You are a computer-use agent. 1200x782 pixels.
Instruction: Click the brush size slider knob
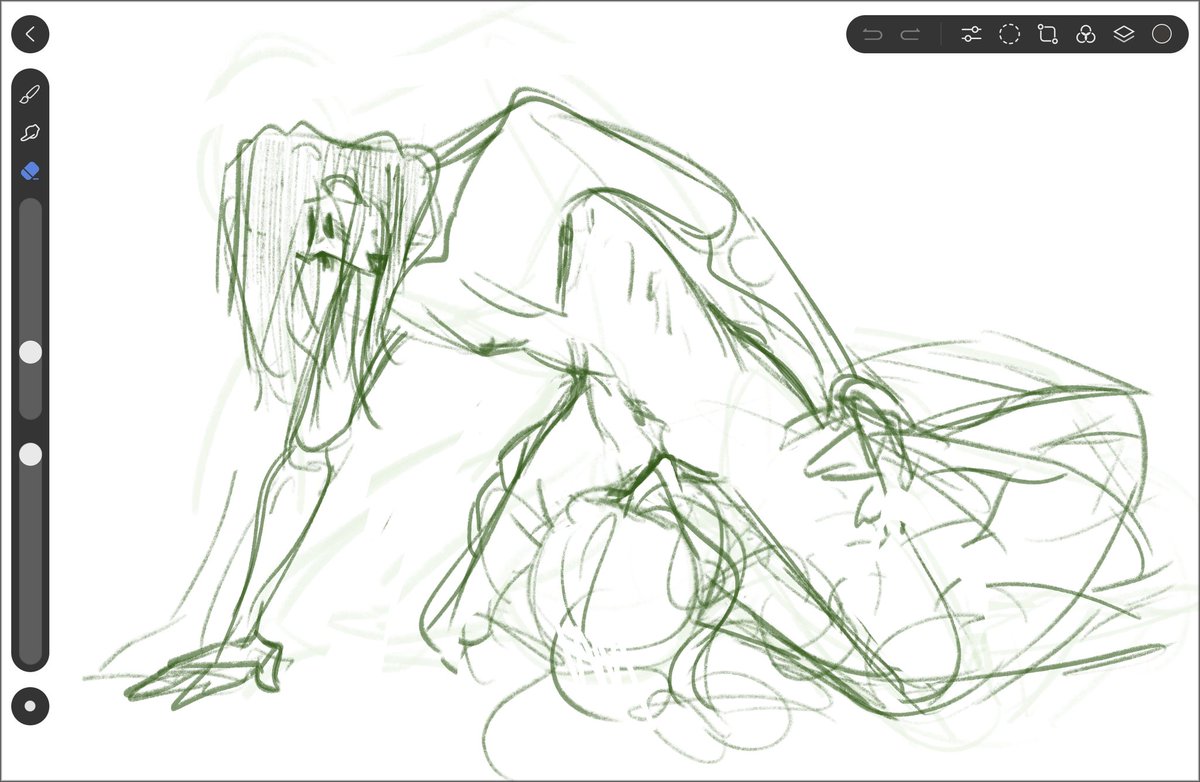tap(31, 352)
